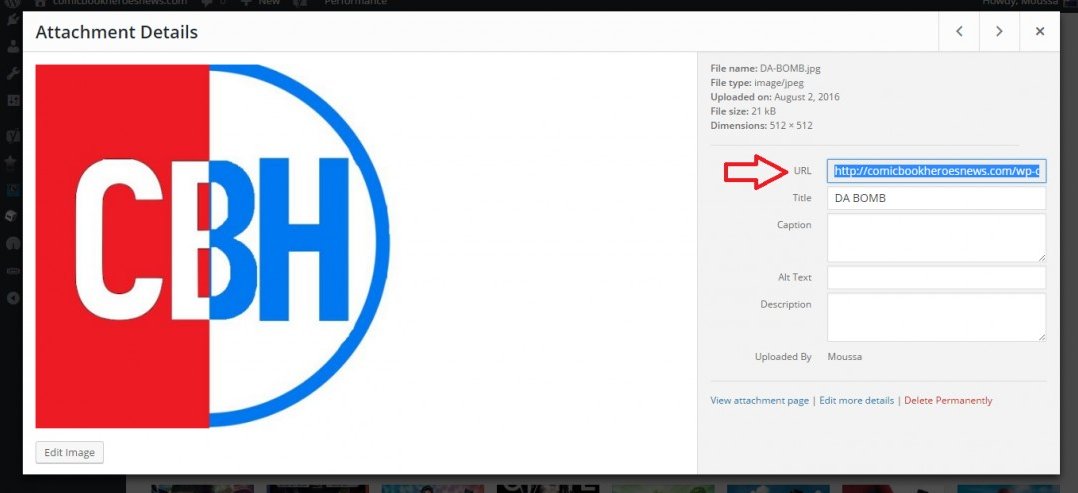Open Yoast SEO icon in WordPress sidebar
Viewport: 1078px width, 493px height.
(12, 135)
